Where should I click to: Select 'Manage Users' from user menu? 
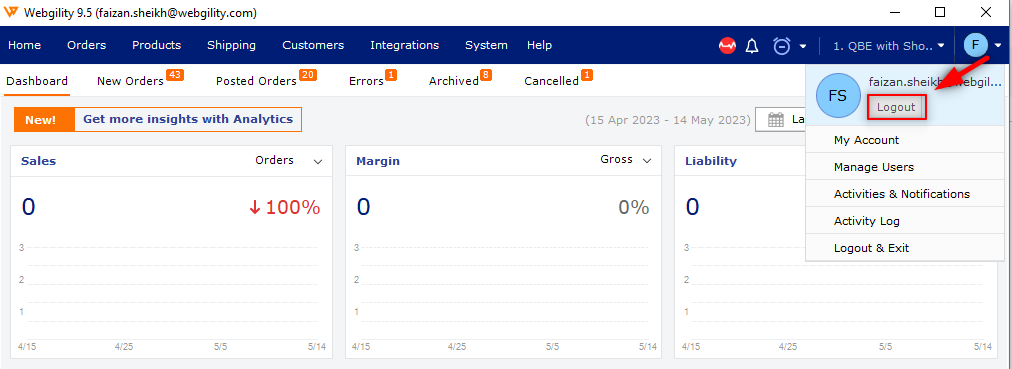pyautogui.click(x=874, y=167)
